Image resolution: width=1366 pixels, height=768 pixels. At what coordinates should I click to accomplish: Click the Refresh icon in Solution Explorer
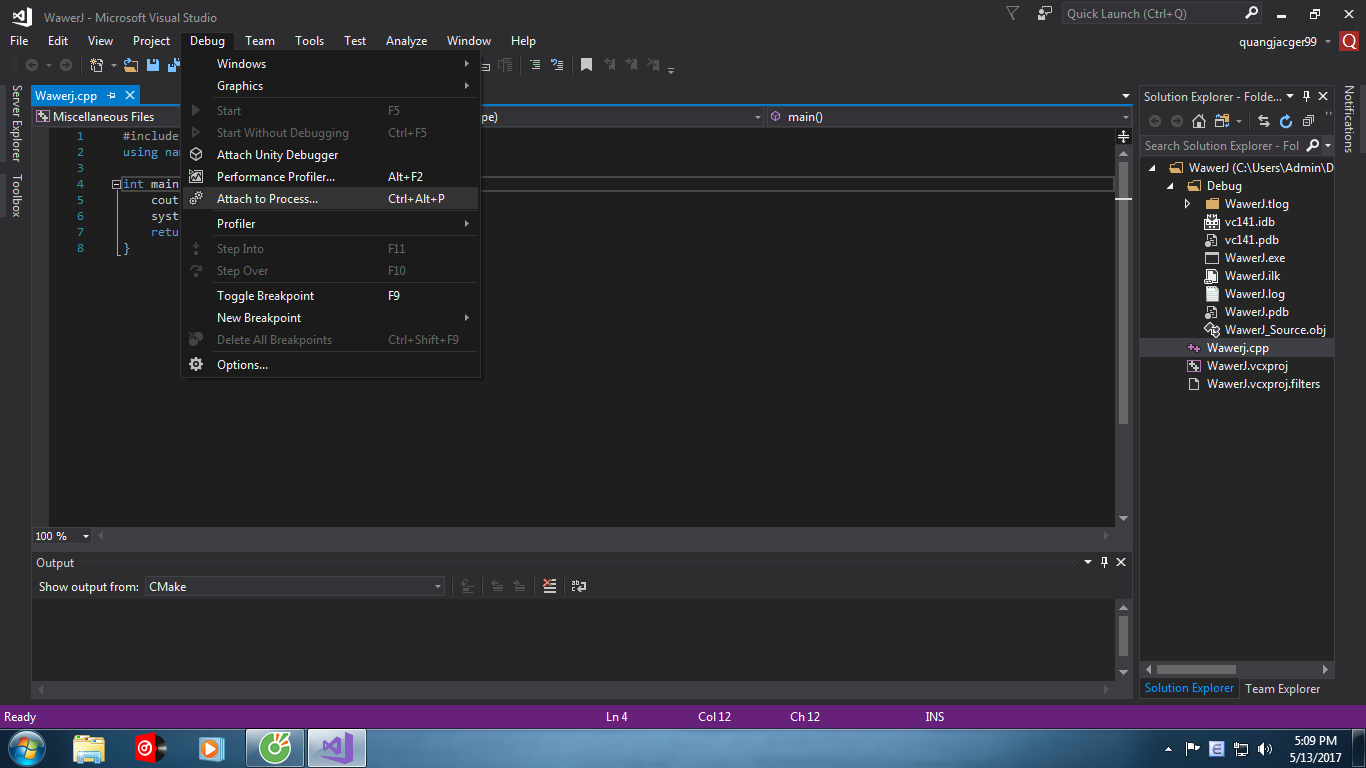tap(1286, 121)
